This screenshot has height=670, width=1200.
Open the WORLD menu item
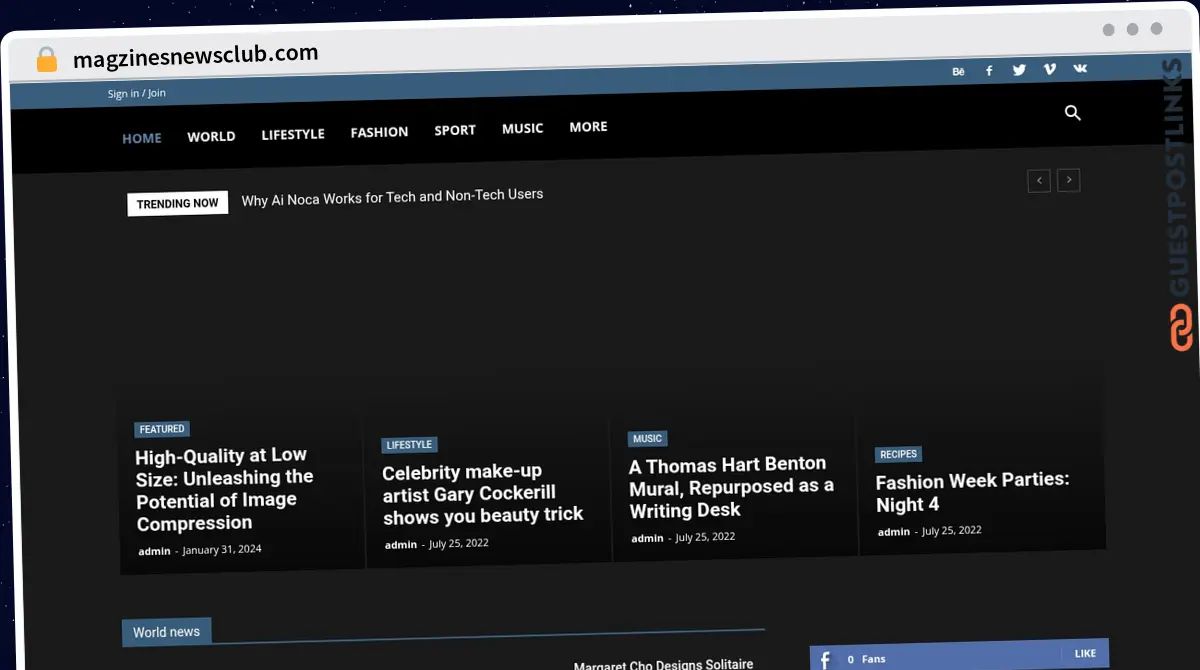[x=211, y=136]
